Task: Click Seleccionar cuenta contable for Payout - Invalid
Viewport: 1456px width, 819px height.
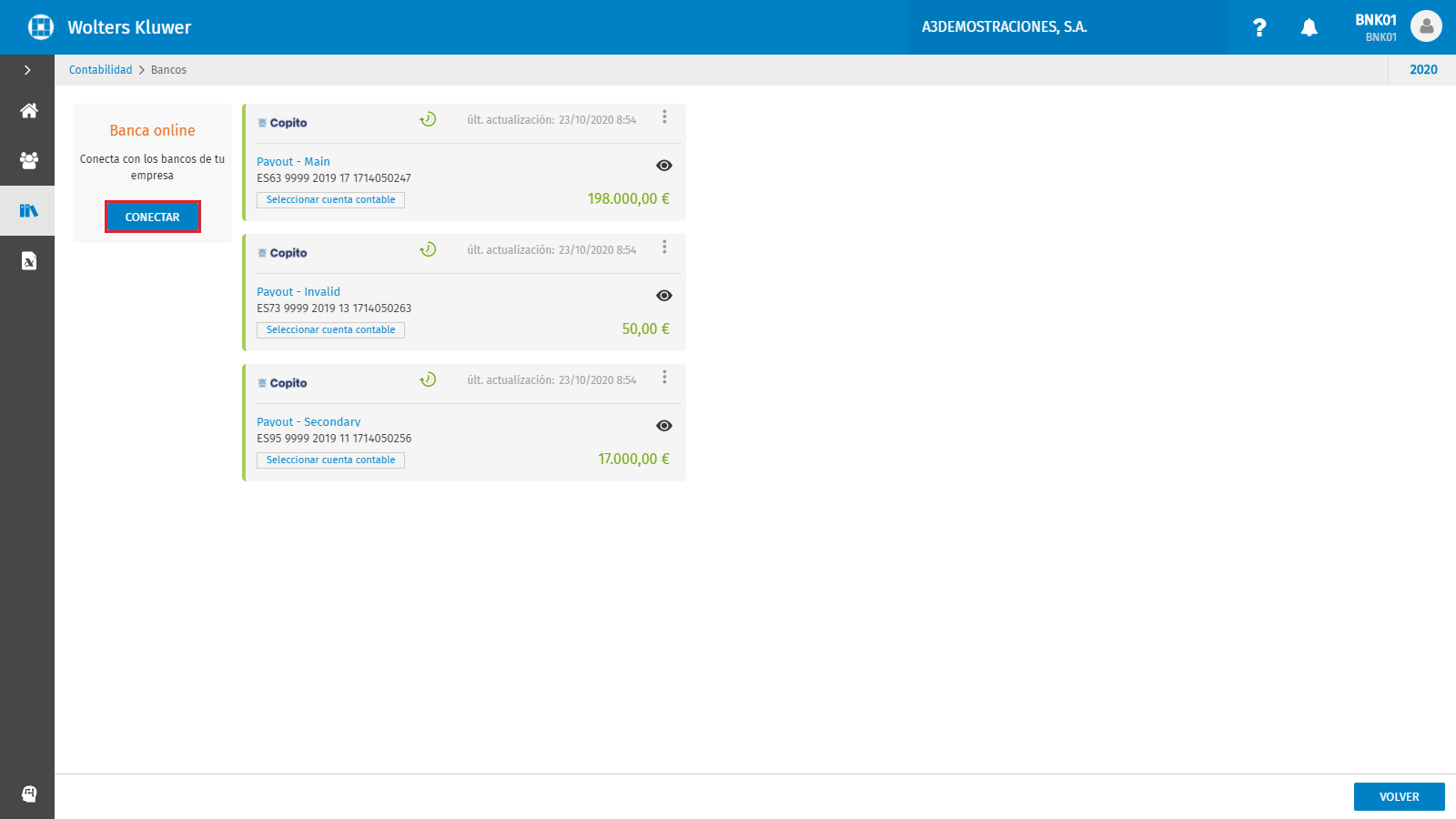Action: pyautogui.click(x=330, y=330)
